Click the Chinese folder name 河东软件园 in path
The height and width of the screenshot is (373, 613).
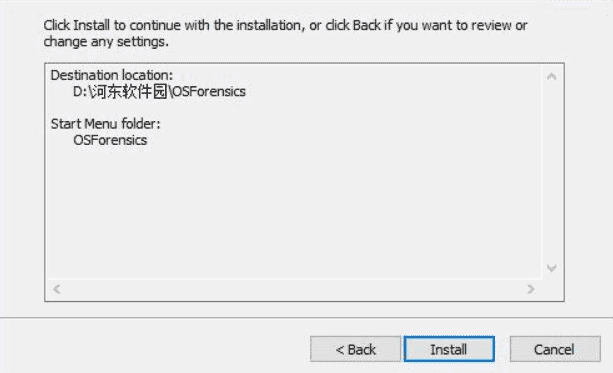(x=128, y=91)
